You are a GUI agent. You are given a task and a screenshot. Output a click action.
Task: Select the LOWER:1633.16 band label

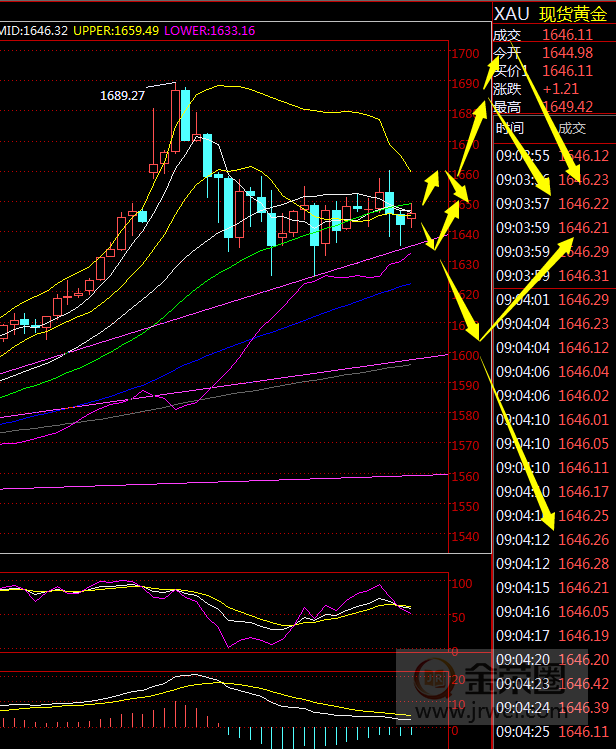pyautogui.click(x=209, y=31)
